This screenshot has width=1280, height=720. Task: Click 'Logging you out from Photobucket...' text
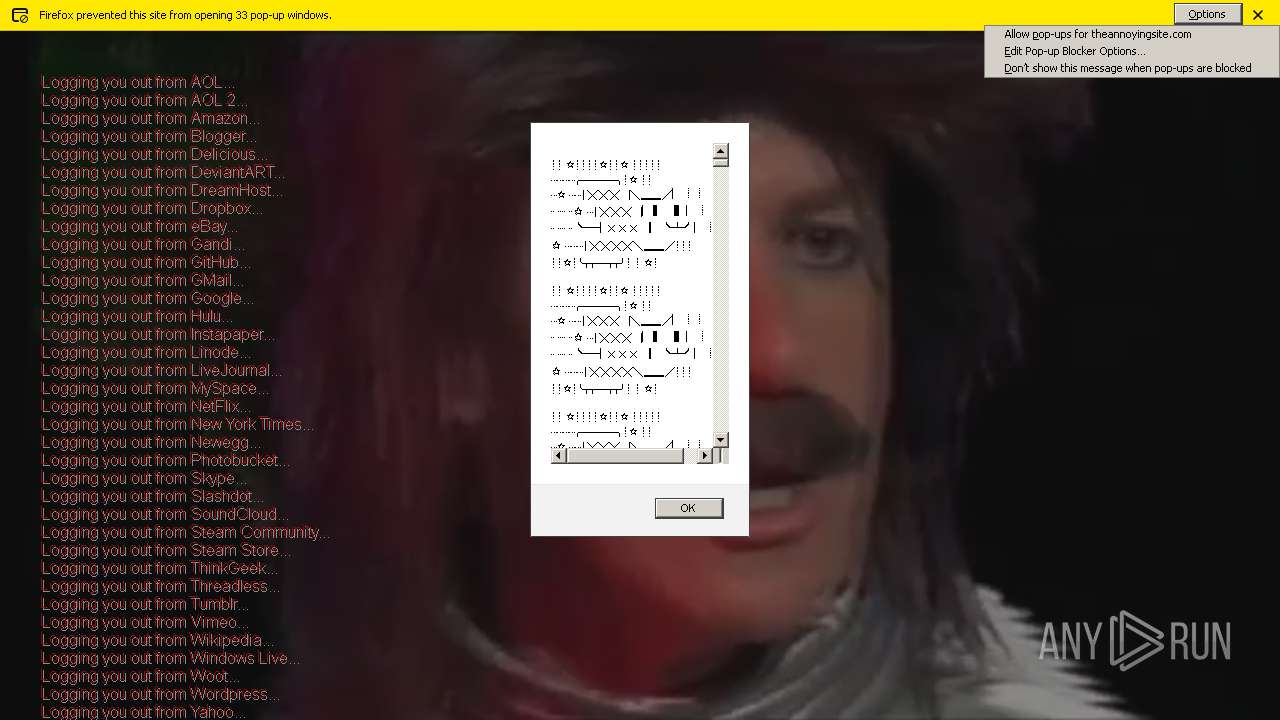click(x=166, y=460)
